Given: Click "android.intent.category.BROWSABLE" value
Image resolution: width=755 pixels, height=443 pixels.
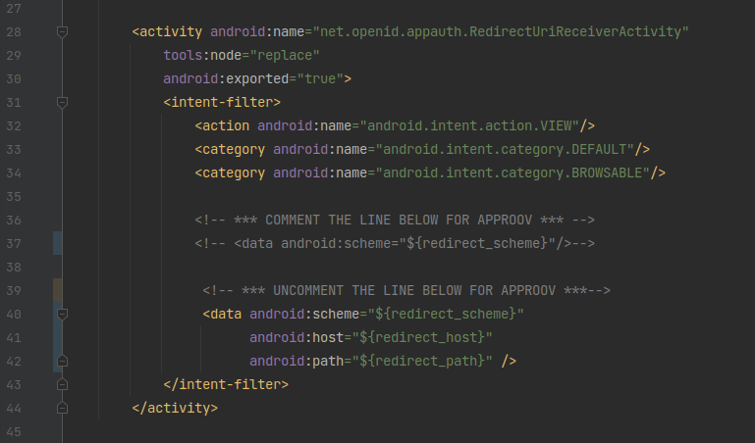Looking at the screenshot, I should pos(512,173).
